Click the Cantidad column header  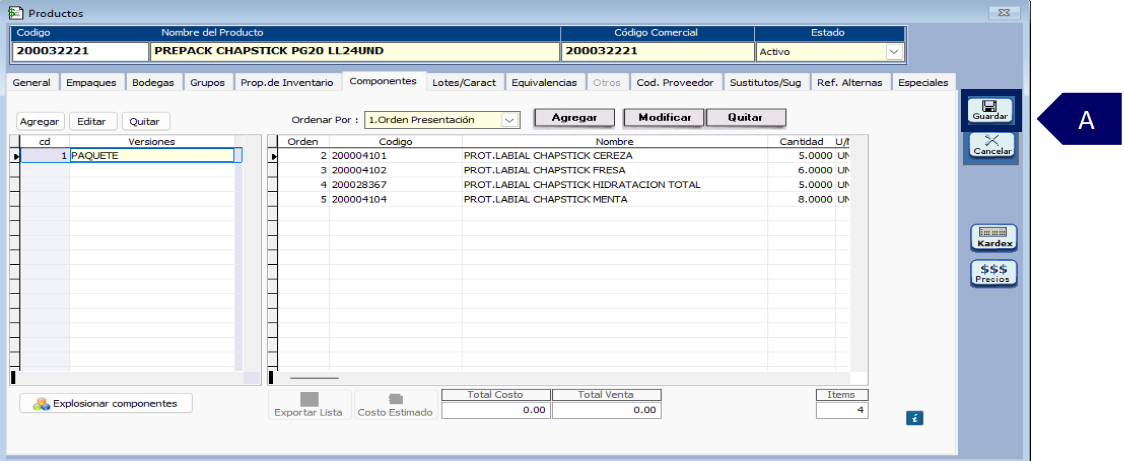(x=801, y=141)
